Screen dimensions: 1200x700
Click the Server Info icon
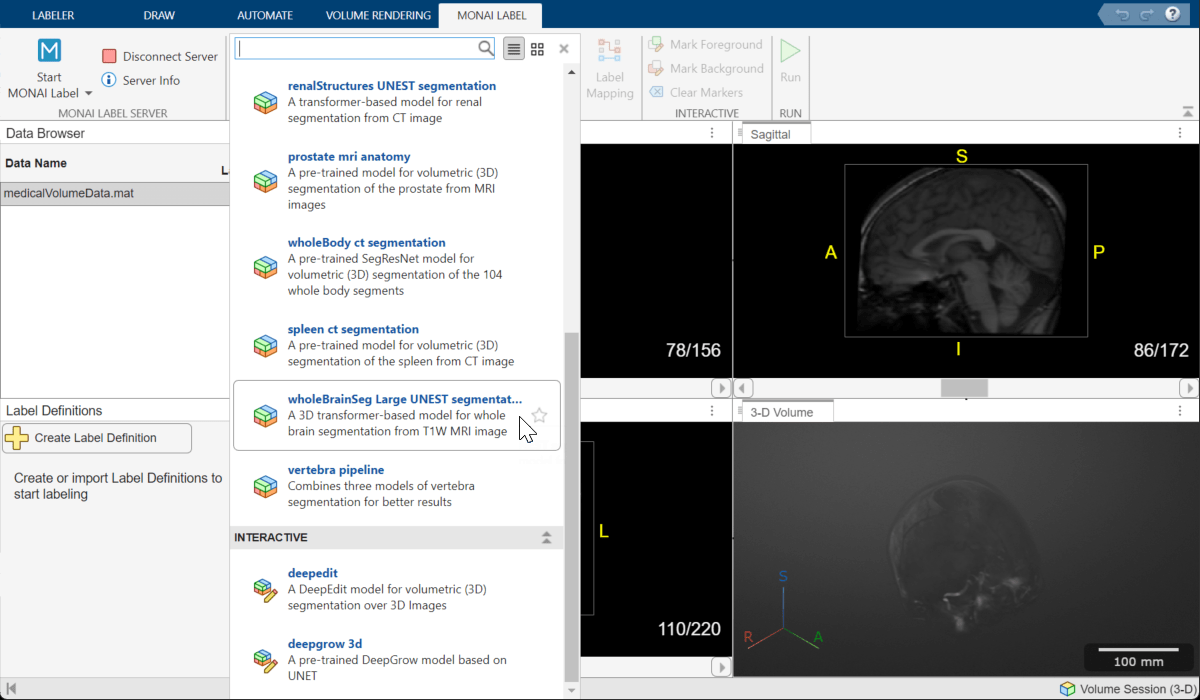(x=110, y=81)
